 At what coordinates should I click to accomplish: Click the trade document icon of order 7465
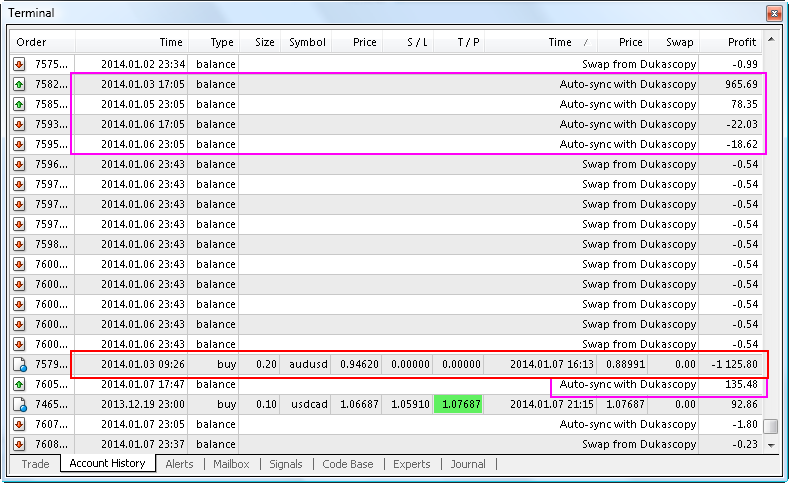(19, 405)
